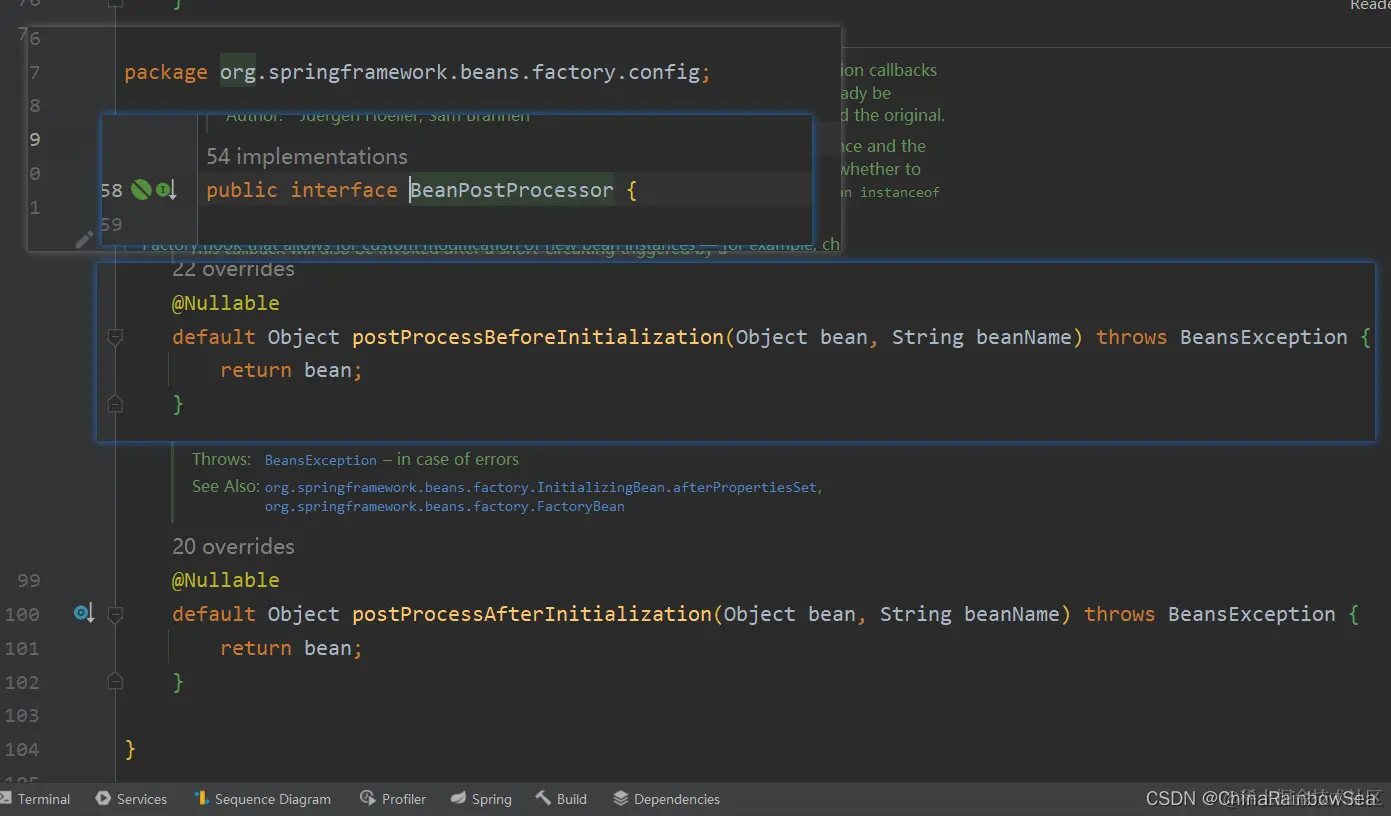Open the Profiler tool window
This screenshot has width=1391, height=816.
392,799
